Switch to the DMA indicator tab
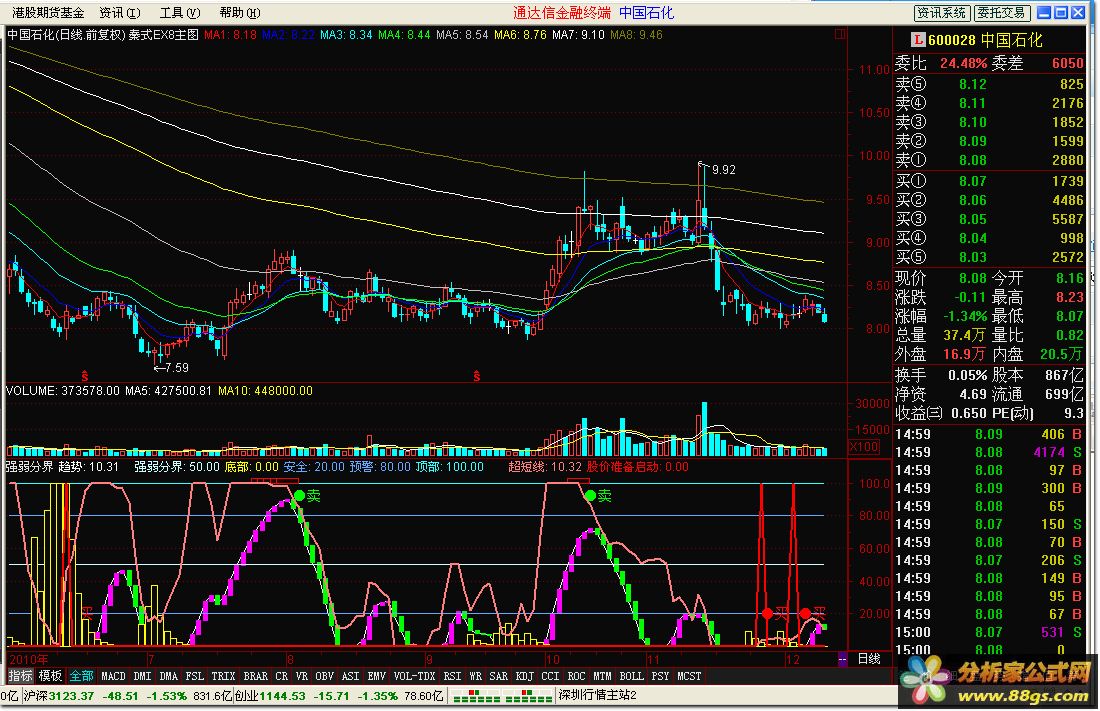Screen dimensions: 1100x711 click(x=168, y=676)
